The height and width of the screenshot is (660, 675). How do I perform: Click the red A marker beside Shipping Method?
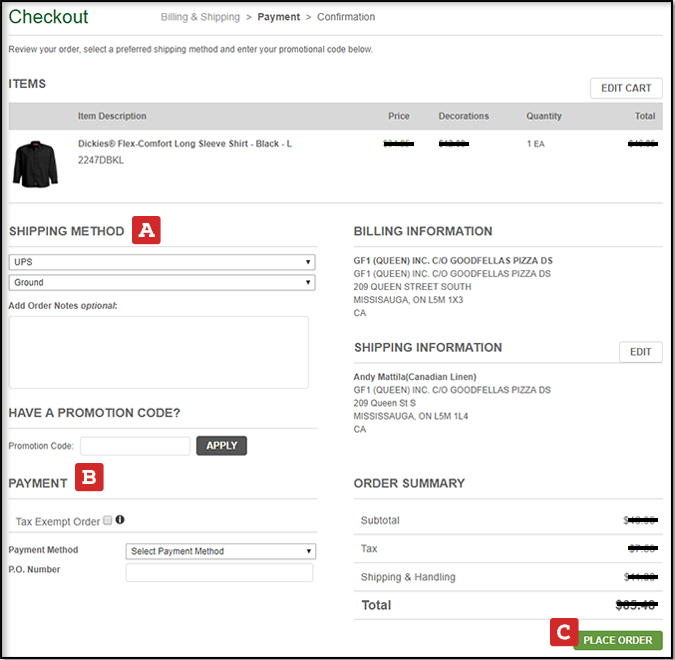[x=146, y=230]
